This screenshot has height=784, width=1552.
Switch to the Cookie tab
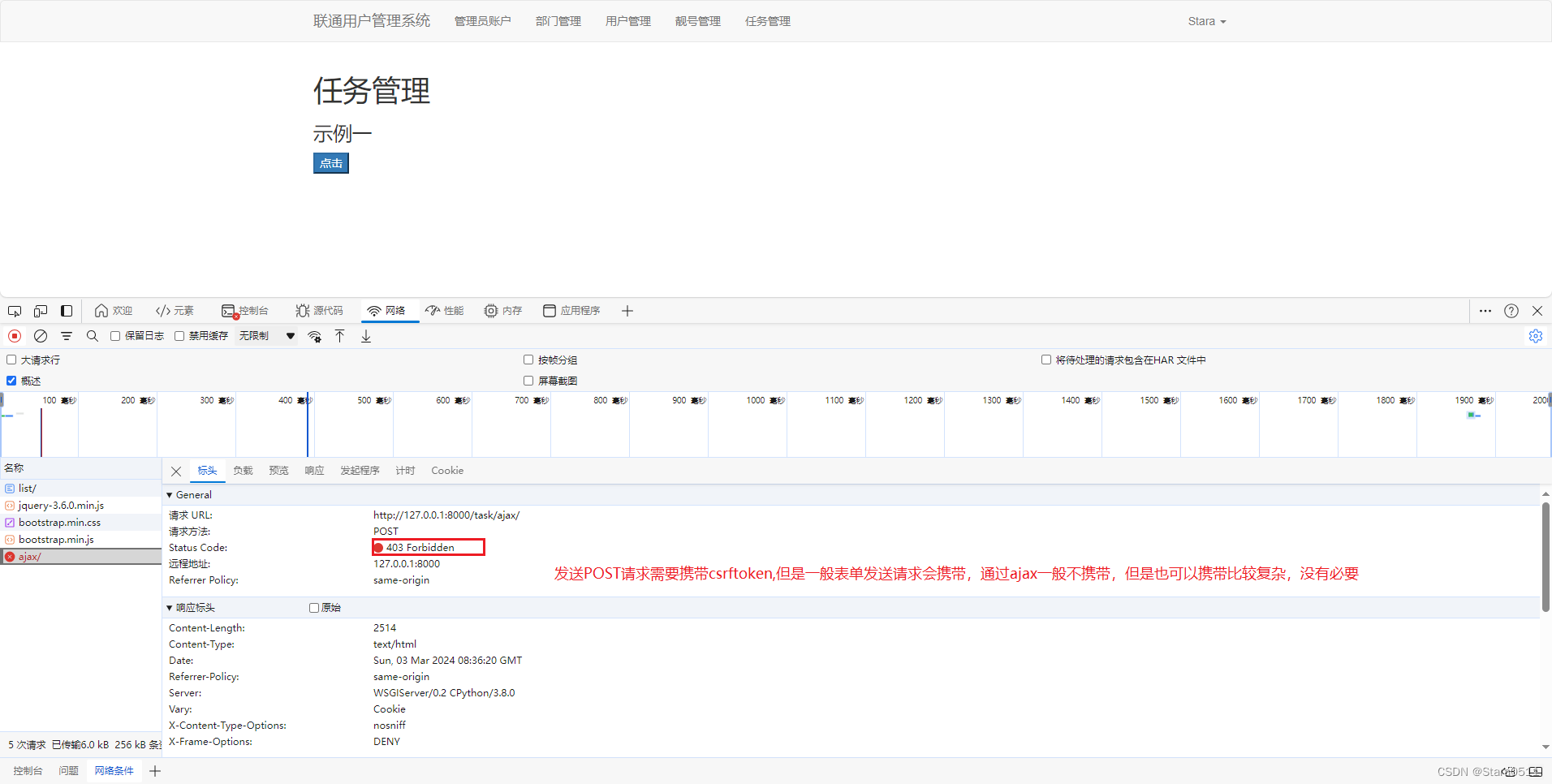[x=447, y=471]
